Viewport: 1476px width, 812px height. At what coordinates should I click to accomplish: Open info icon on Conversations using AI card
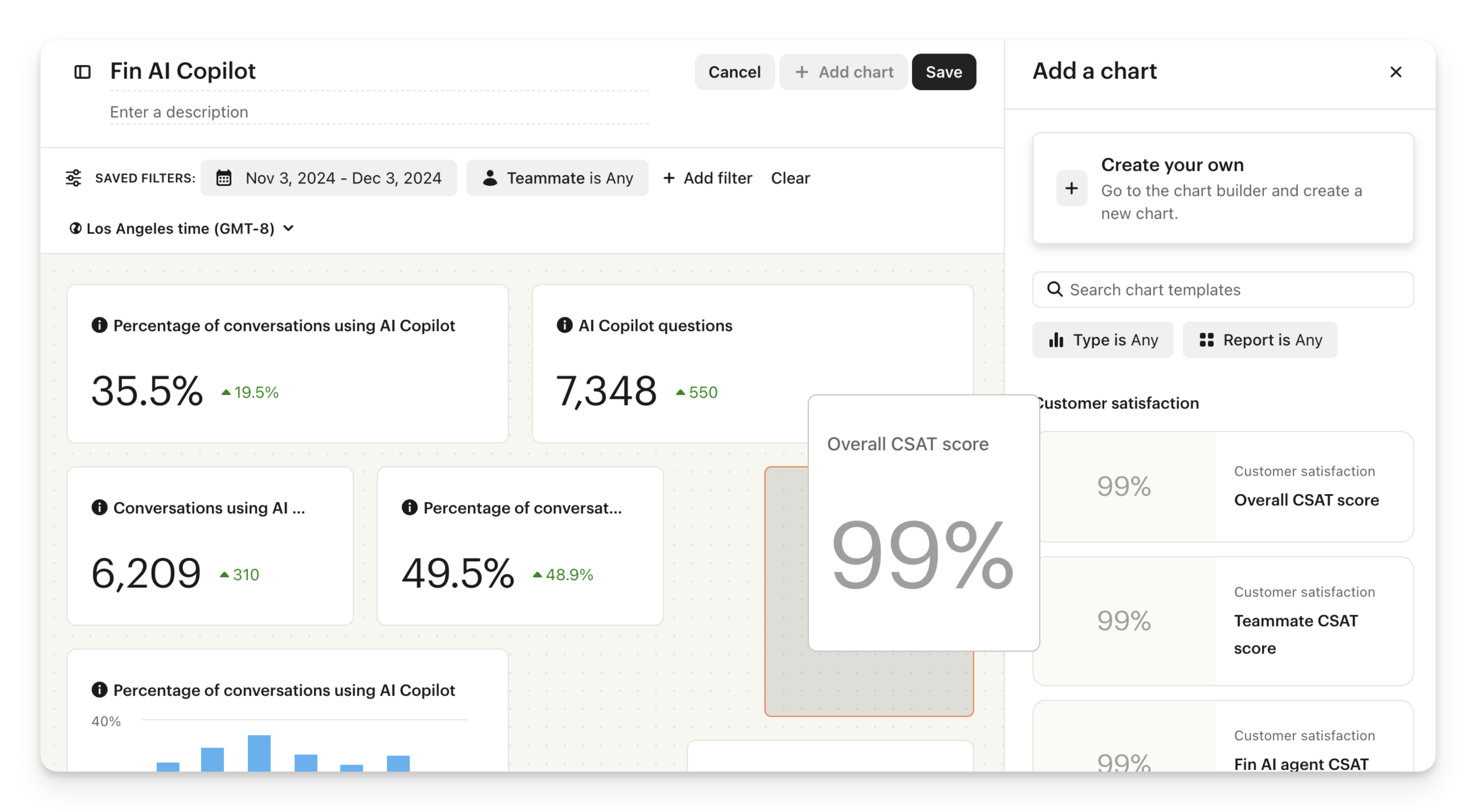tap(99, 507)
